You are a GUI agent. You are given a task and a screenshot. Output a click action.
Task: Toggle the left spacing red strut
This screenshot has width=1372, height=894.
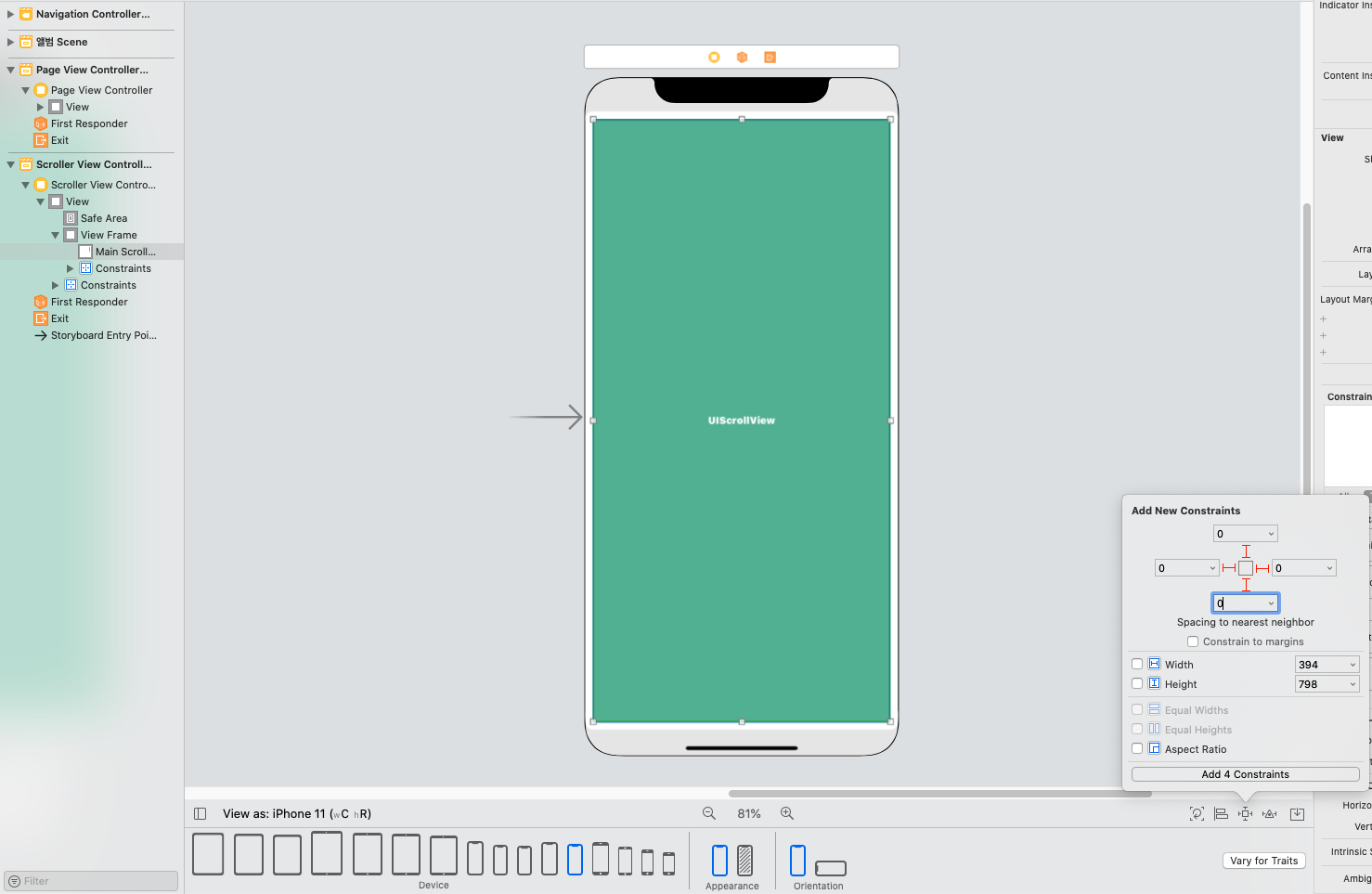pyautogui.click(x=1229, y=568)
